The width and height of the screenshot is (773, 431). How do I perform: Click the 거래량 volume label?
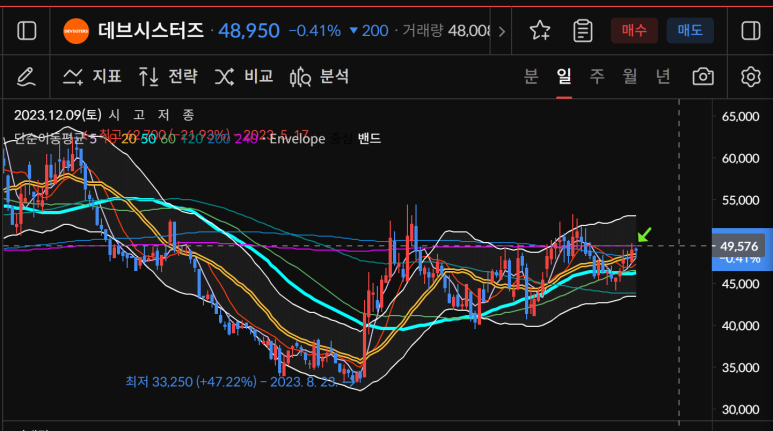click(422, 31)
